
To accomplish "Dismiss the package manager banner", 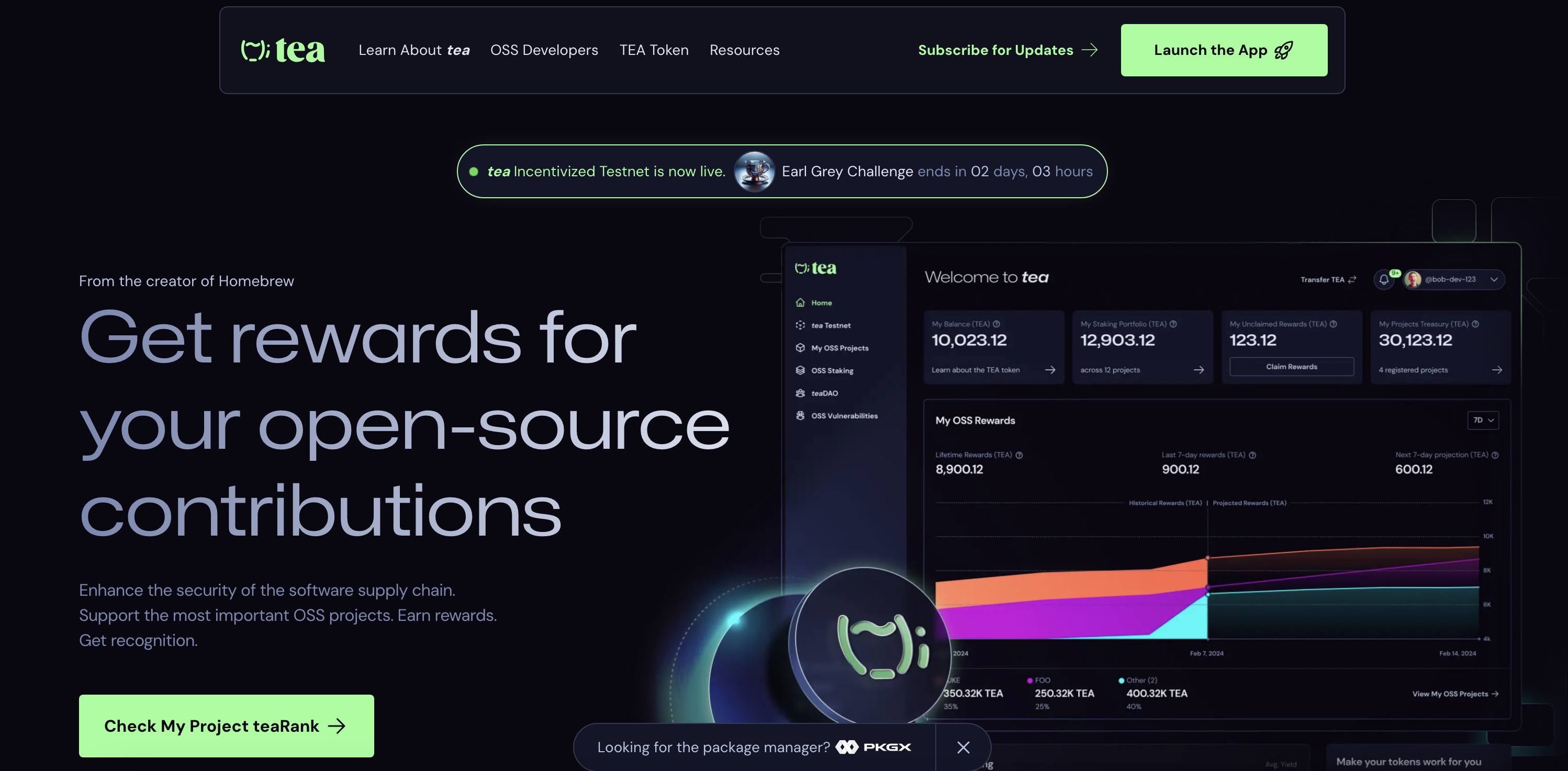I will [x=963, y=747].
